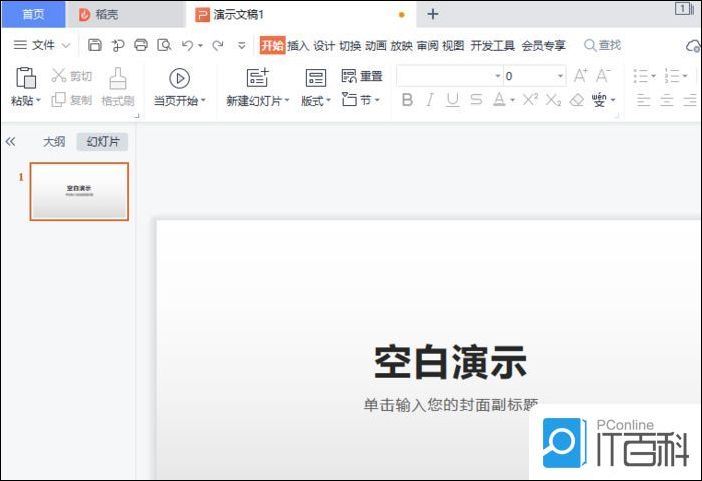Undo the last action
The height and width of the screenshot is (481, 702).
click(188, 45)
